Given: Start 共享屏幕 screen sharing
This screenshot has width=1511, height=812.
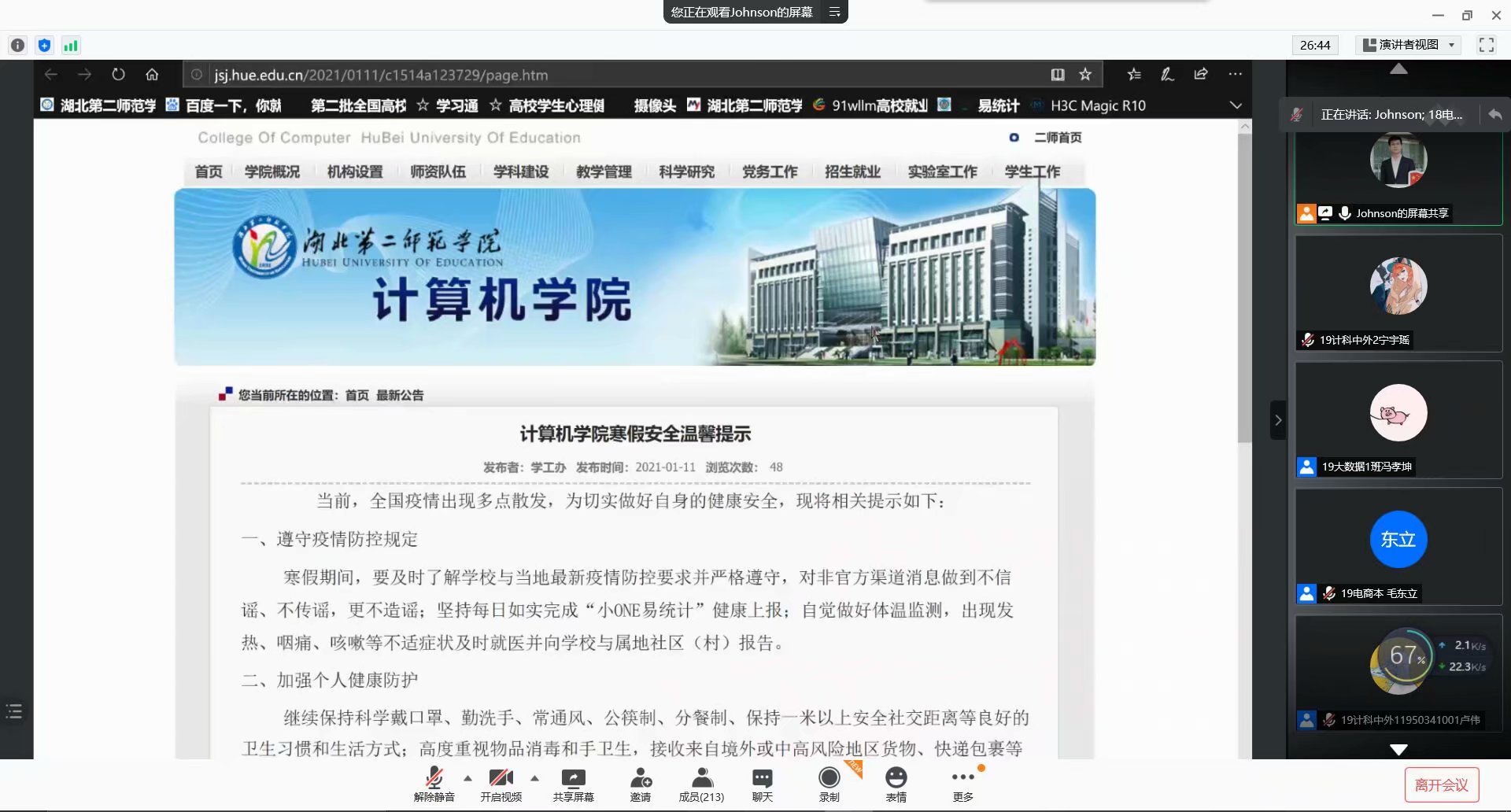Looking at the screenshot, I should 573,784.
